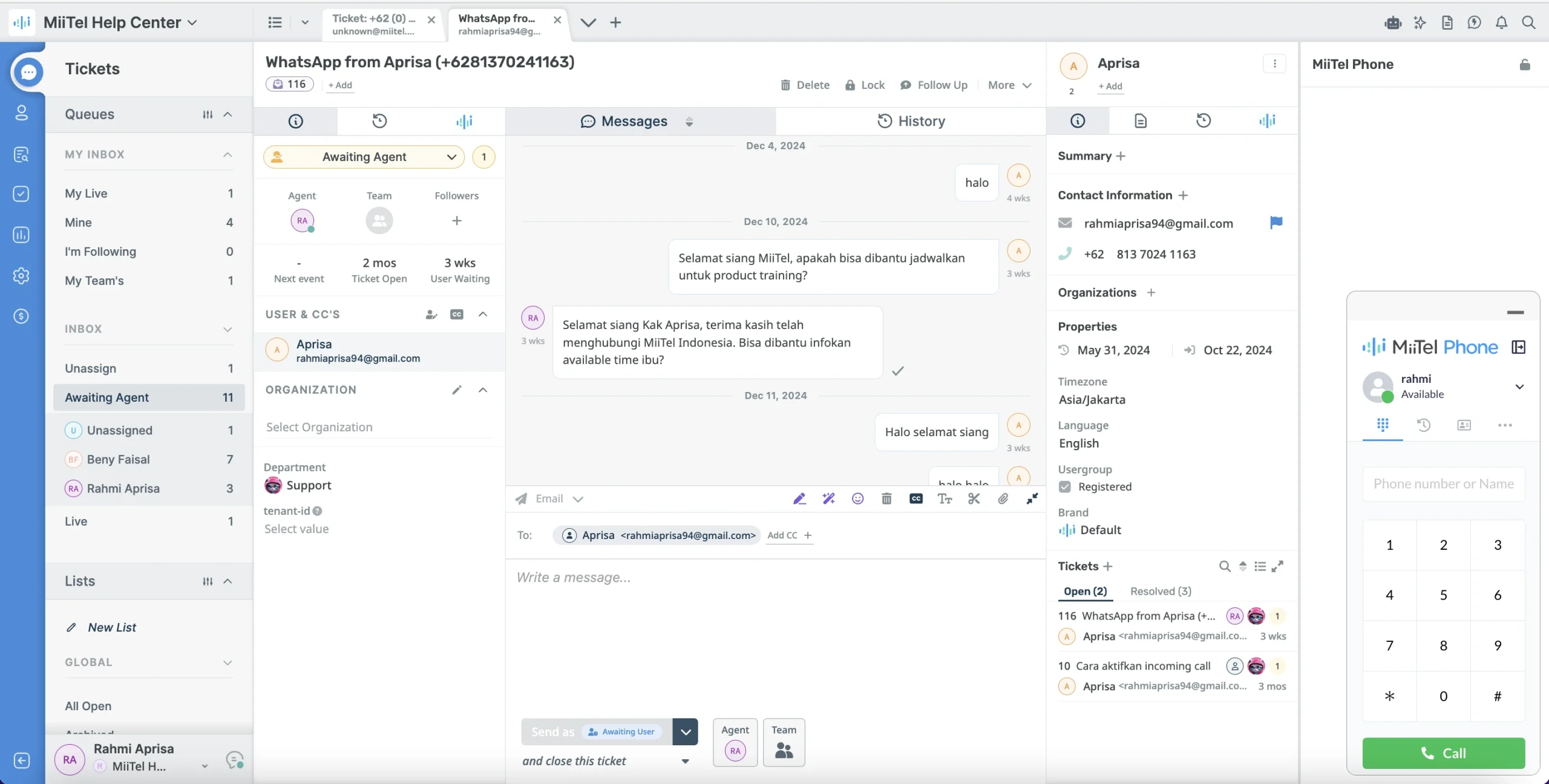Open the Awaiting Agent status dropdown
This screenshot has width=1549, height=784.
pos(364,157)
